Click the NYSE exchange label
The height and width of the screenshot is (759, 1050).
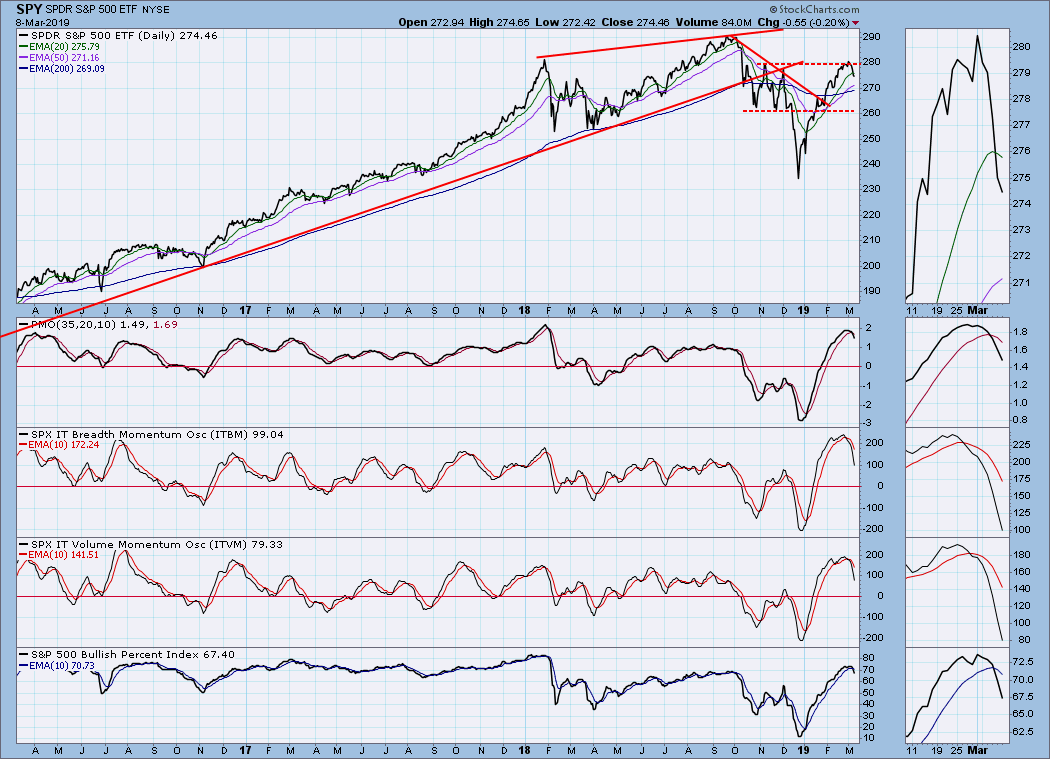click(157, 10)
